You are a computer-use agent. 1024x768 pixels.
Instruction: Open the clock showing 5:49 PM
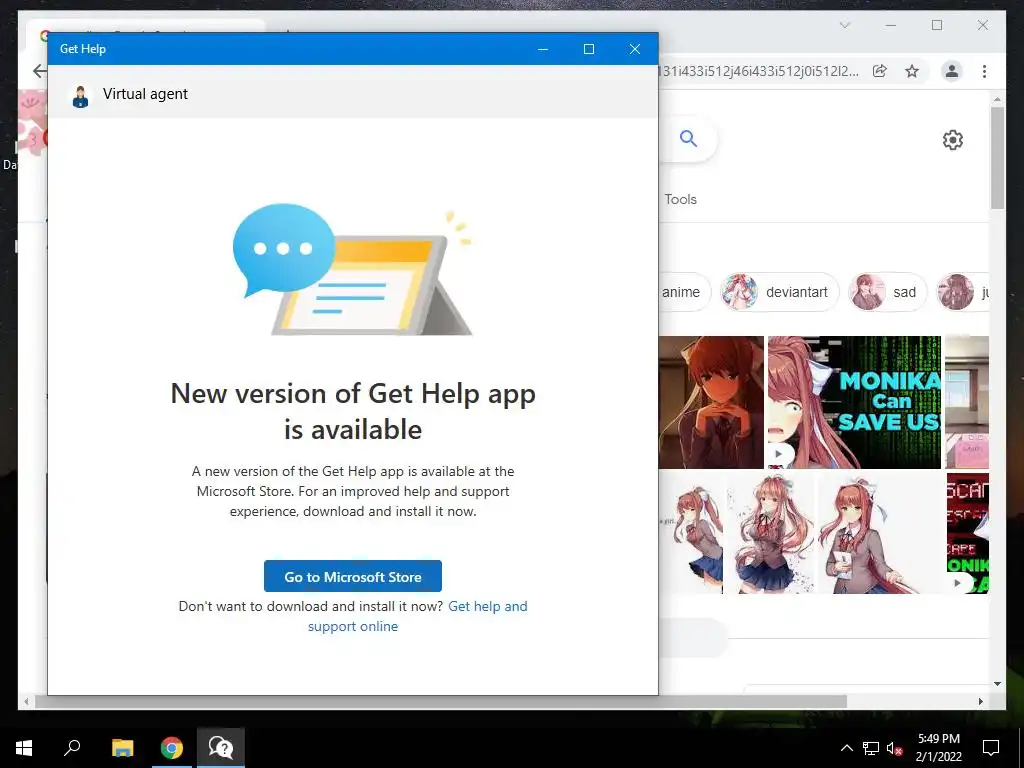[938, 748]
